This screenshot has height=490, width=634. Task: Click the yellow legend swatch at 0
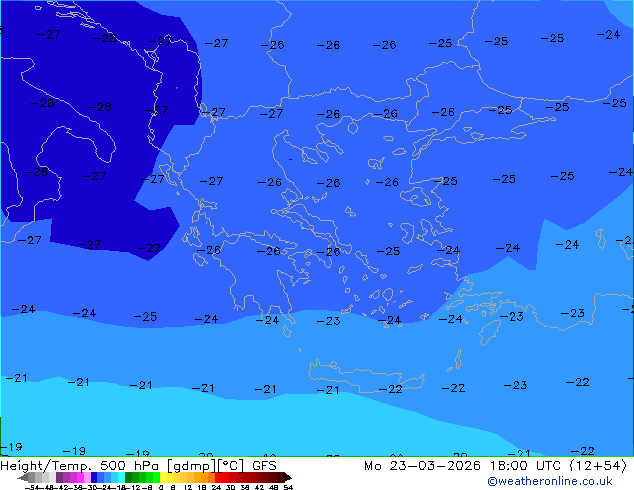pyautogui.click(x=163, y=477)
